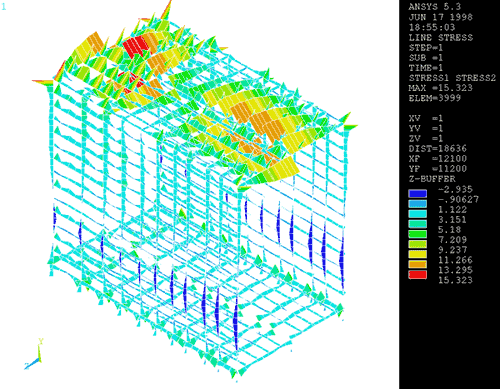This screenshot has width=500, height=389.
Task: Select the light blue -.90627 legend swatch
Action: 418,204
